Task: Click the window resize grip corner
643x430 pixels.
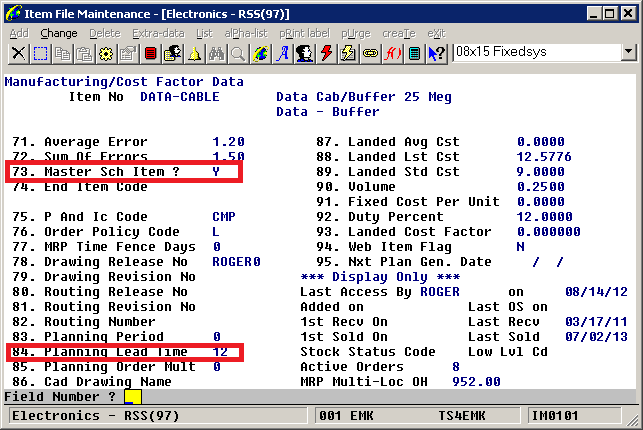Action: (633, 420)
